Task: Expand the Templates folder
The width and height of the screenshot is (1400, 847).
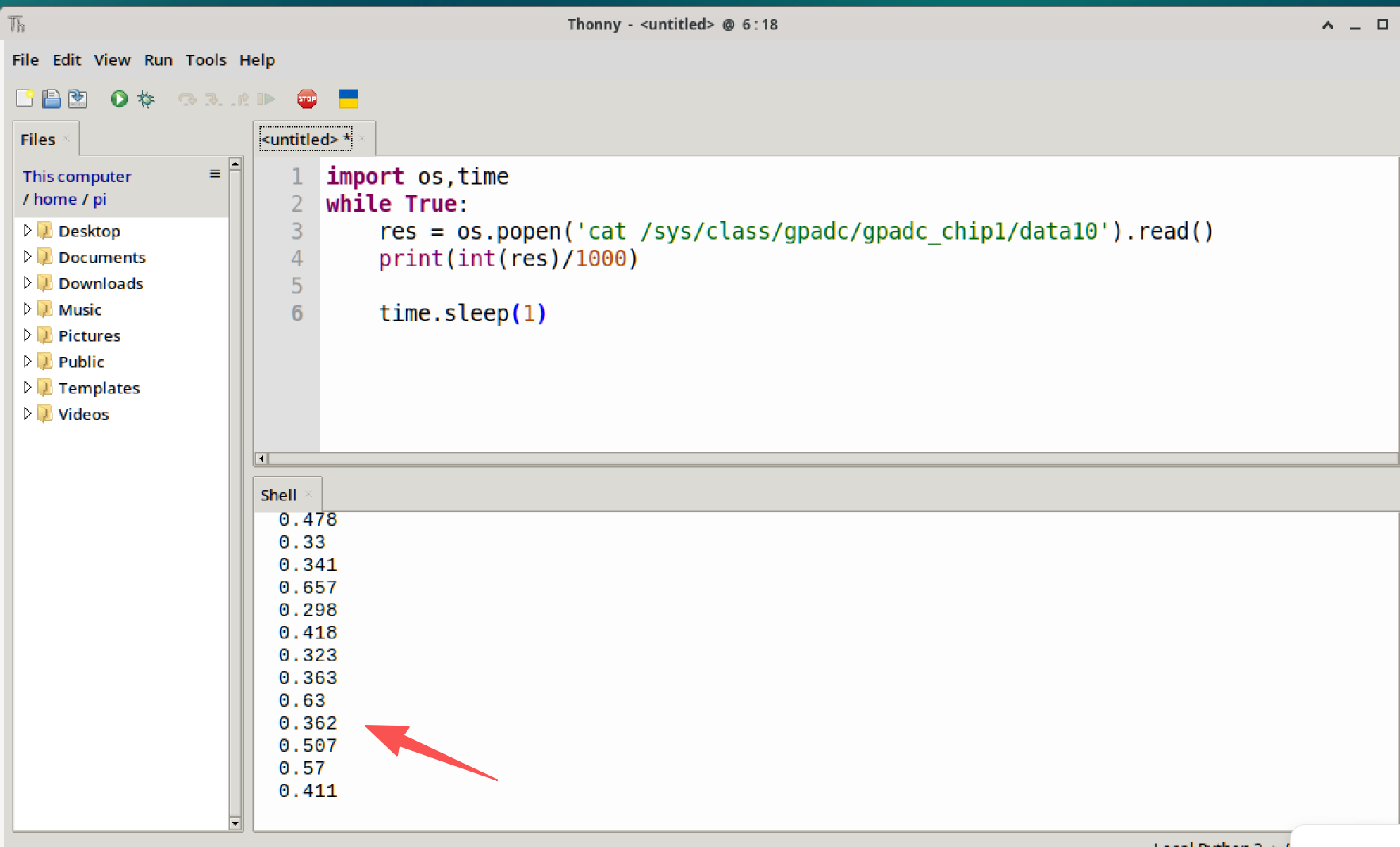Action: [x=27, y=387]
